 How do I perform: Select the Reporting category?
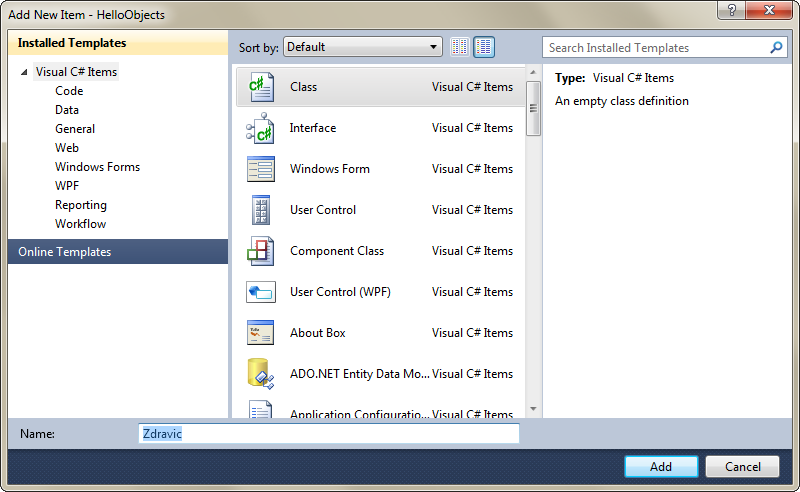click(x=81, y=205)
